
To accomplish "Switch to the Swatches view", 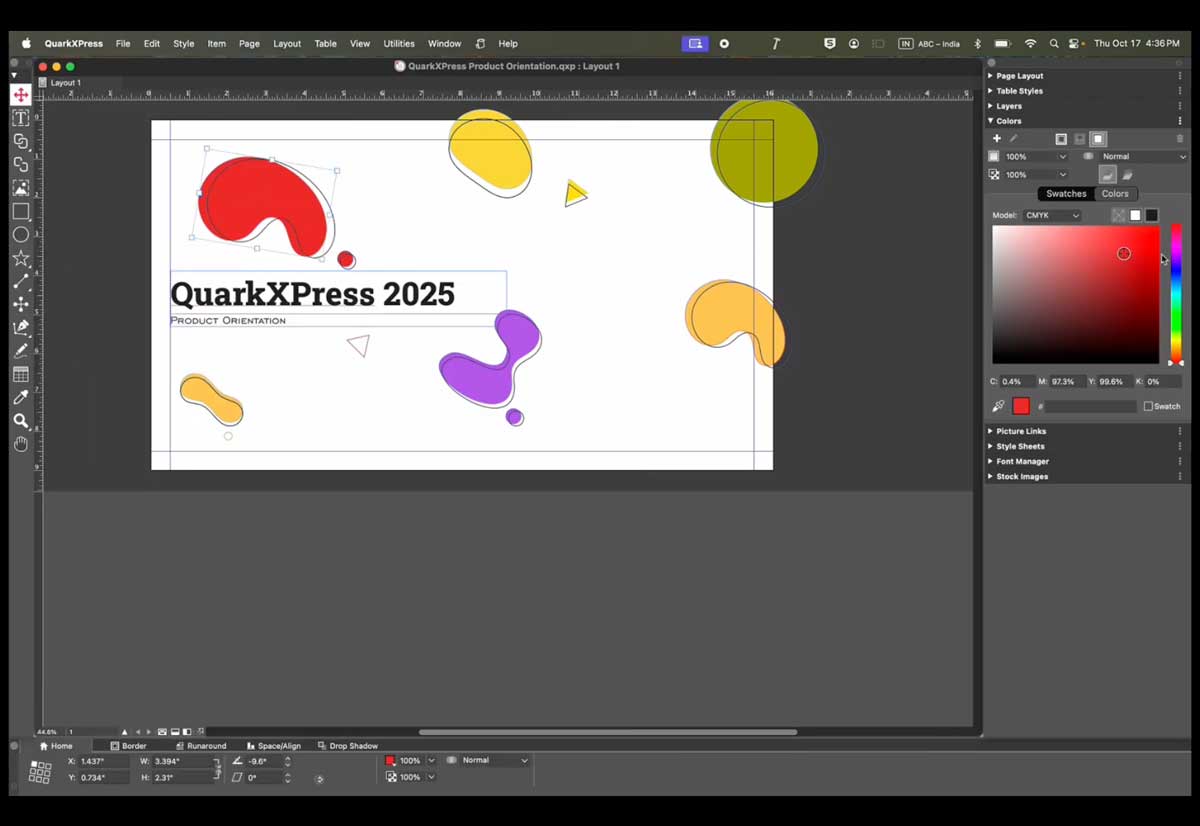I will [1066, 194].
